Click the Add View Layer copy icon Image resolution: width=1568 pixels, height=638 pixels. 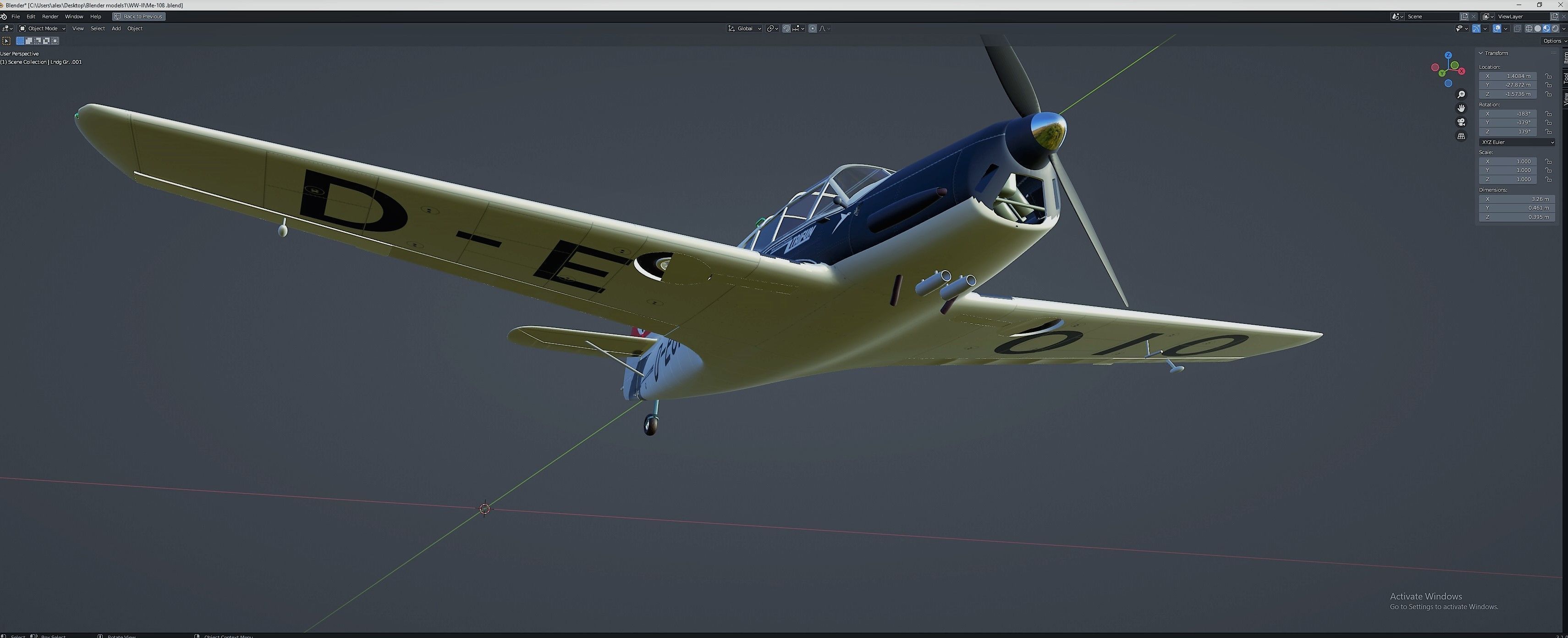pyautogui.click(x=1555, y=17)
